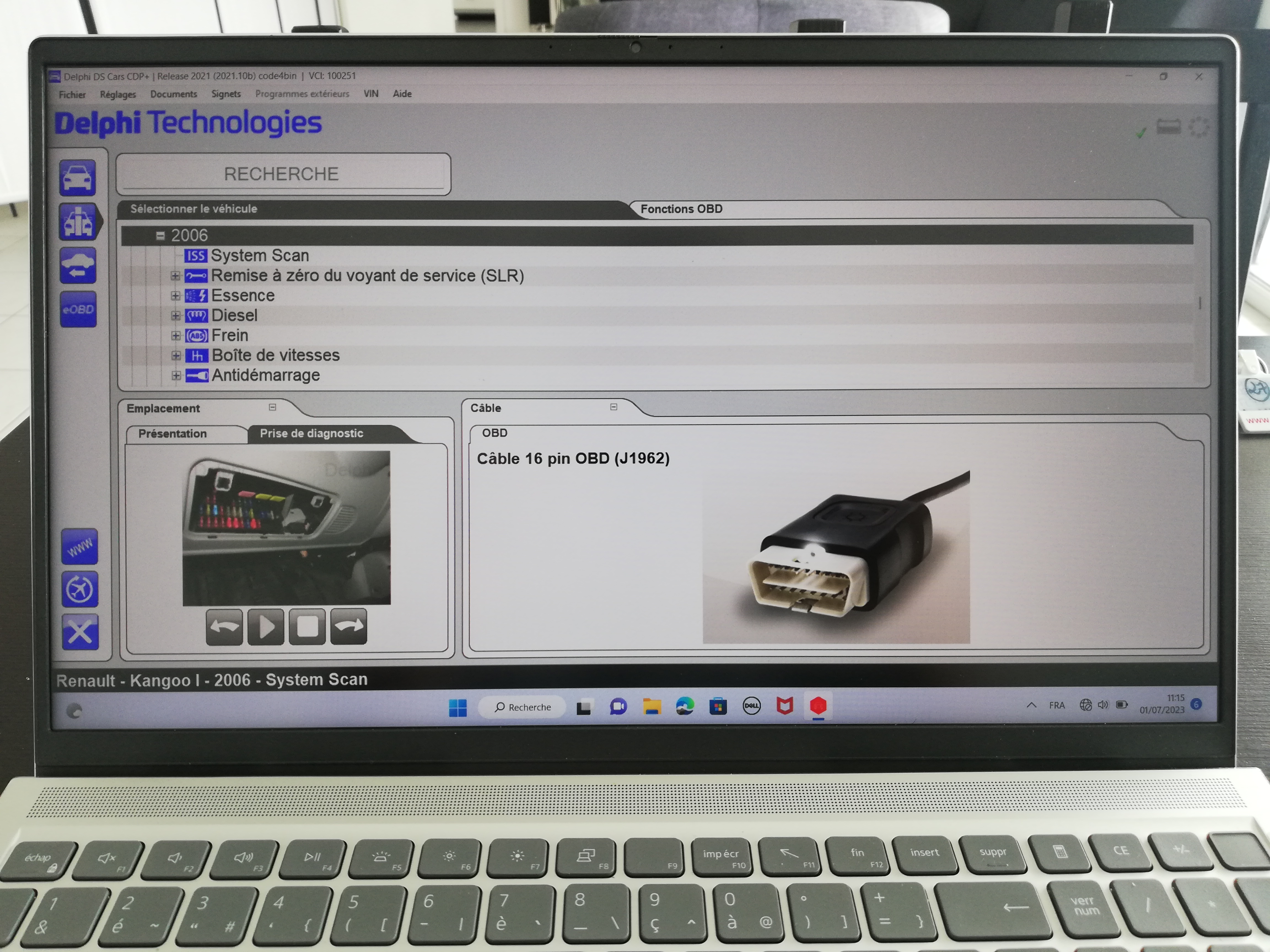
Task: Click the OBD cable connector image
Action: click(x=836, y=557)
